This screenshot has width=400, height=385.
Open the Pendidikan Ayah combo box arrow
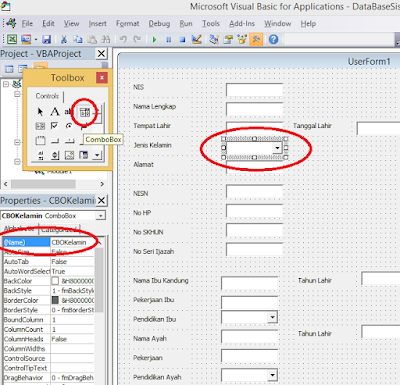pyautogui.click(x=272, y=375)
